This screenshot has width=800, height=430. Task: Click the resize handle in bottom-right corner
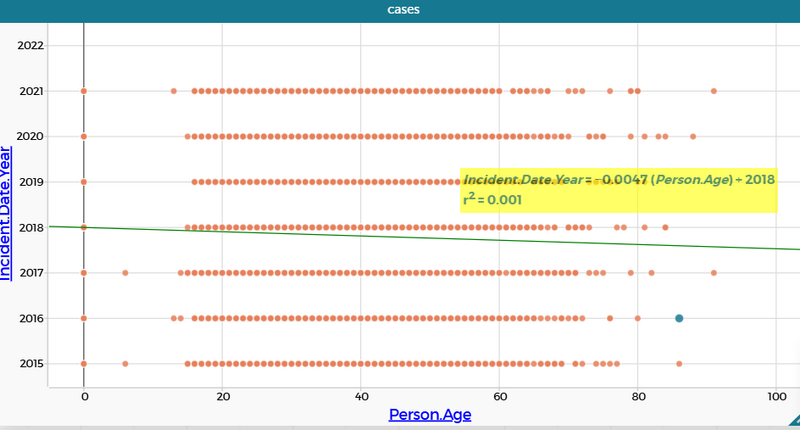tap(793, 423)
